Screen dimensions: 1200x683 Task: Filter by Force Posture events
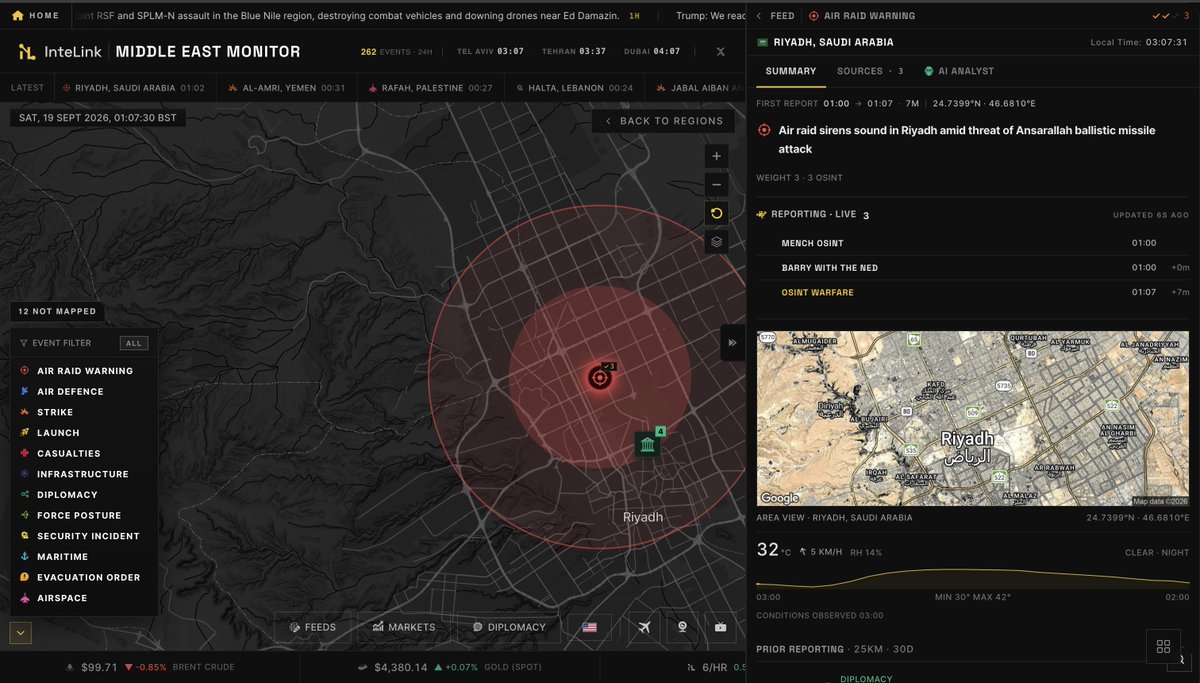(x=70, y=516)
